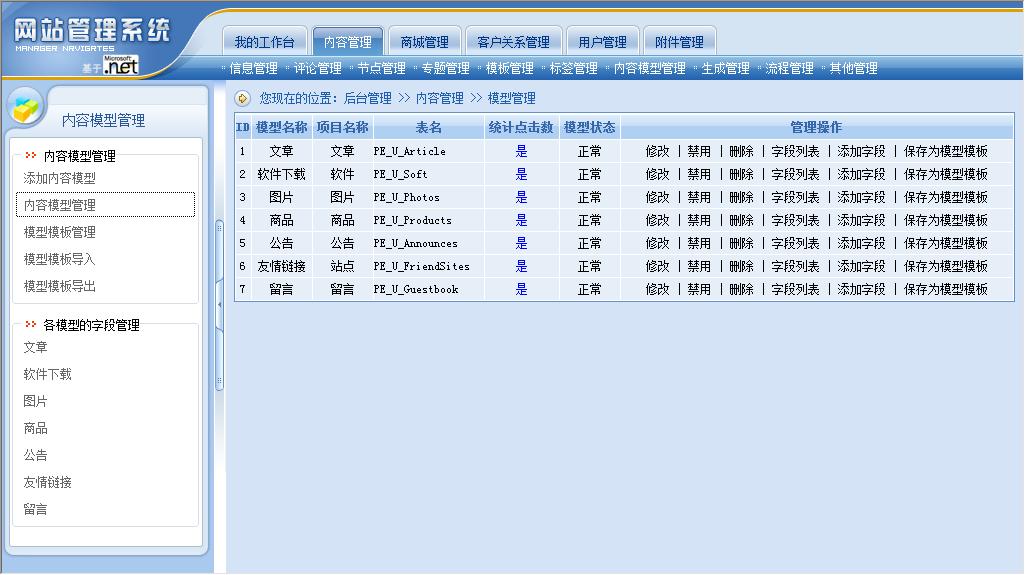Open the 用户管理 tab

[602, 42]
